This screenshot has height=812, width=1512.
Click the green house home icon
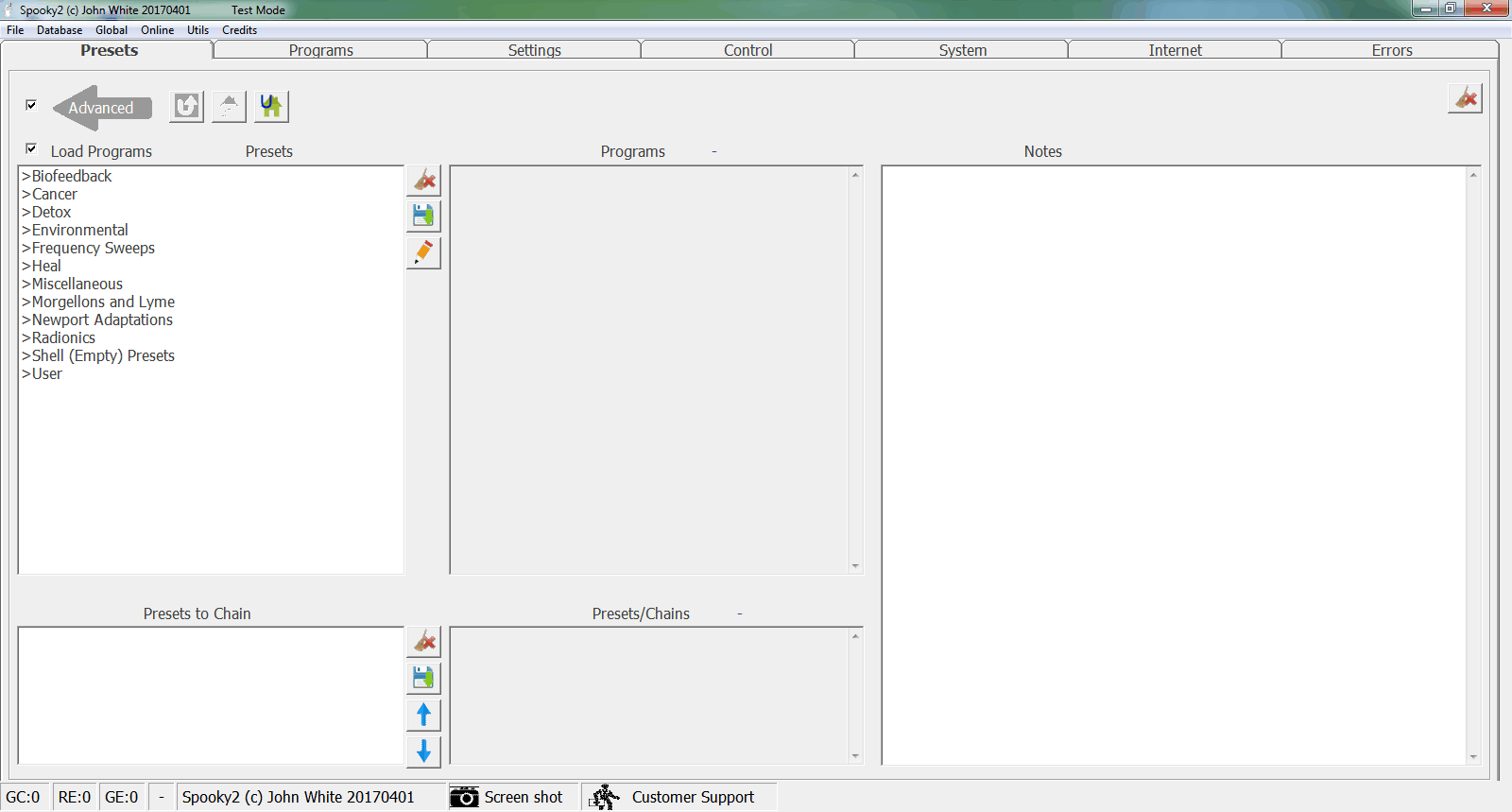pyautogui.click(x=271, y=107)
